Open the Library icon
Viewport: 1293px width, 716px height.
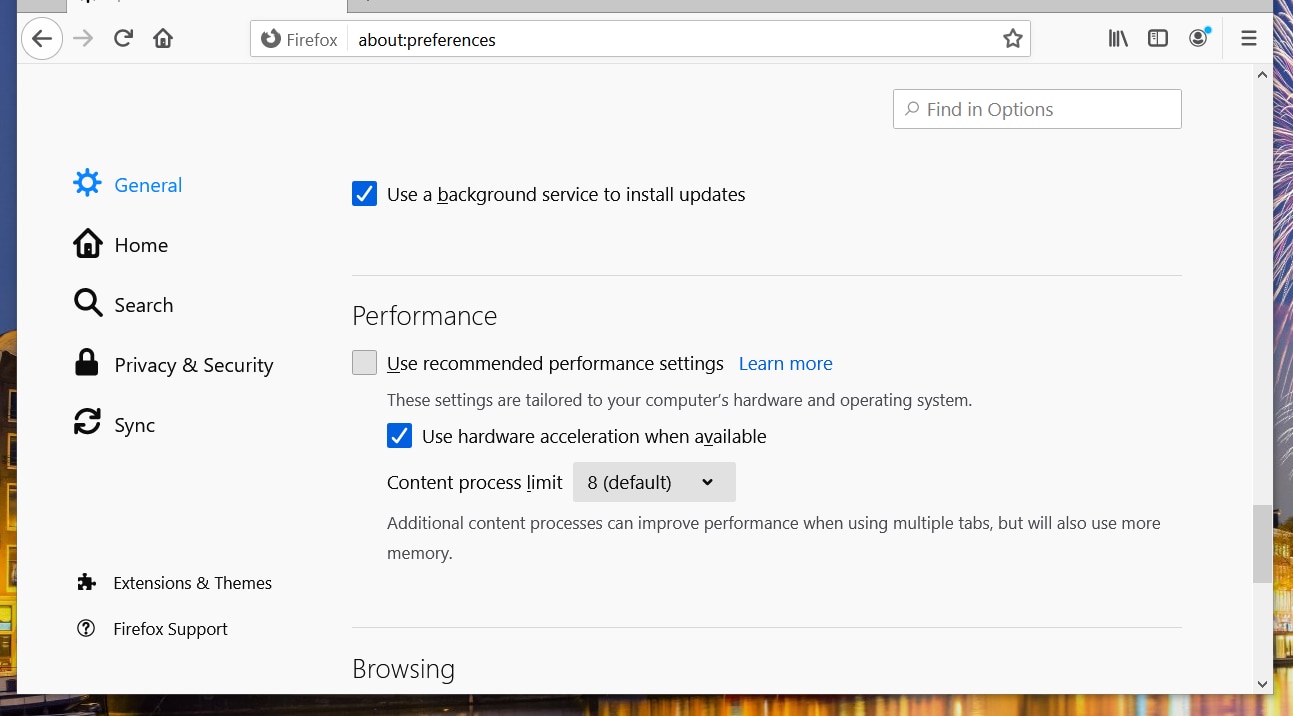(x=1118, y=39)
